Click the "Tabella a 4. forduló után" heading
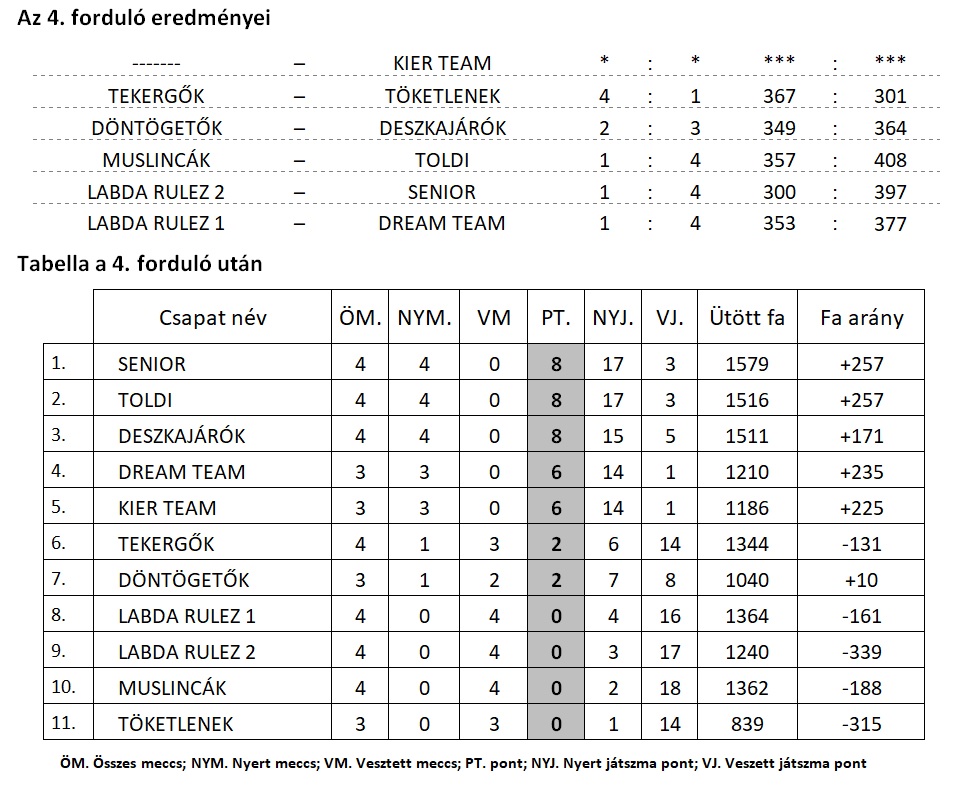Viewport: 962px width, 785px height. pos(140,264)
